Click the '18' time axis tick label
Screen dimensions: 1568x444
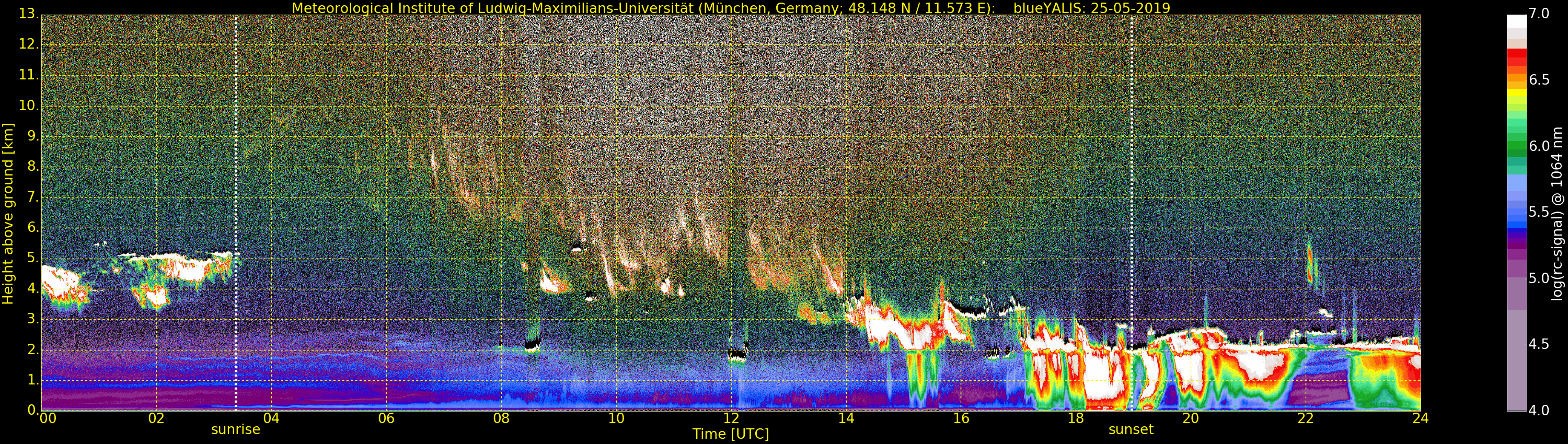tap(1076, 418)
